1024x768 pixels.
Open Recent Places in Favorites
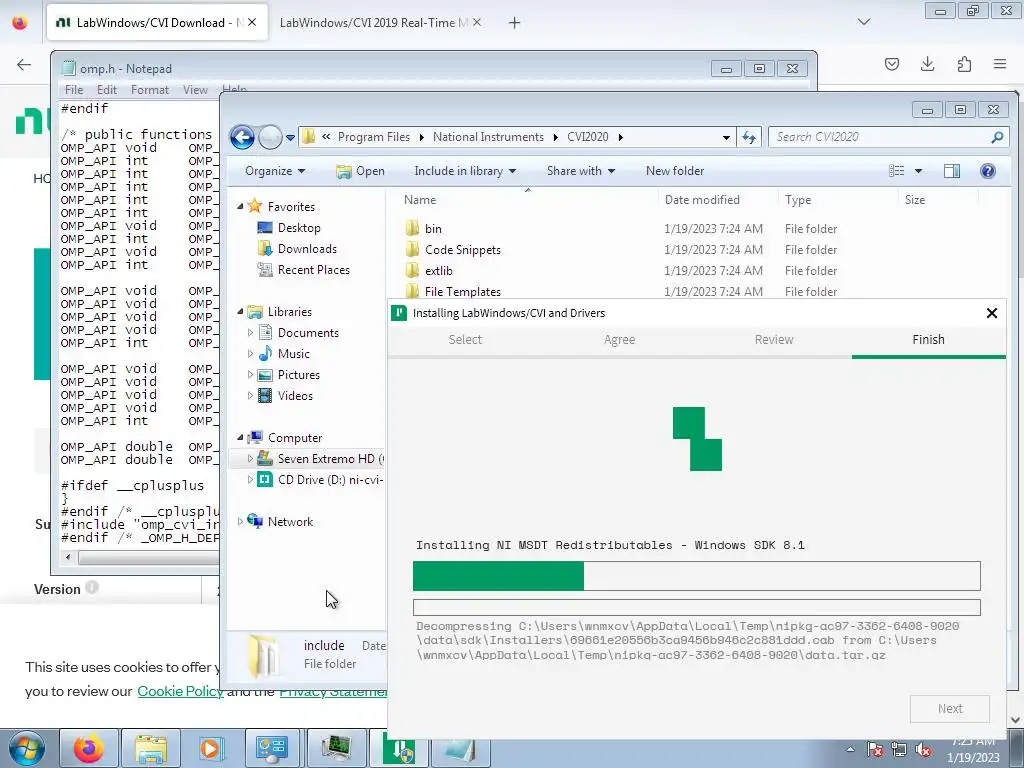(313, 270)
